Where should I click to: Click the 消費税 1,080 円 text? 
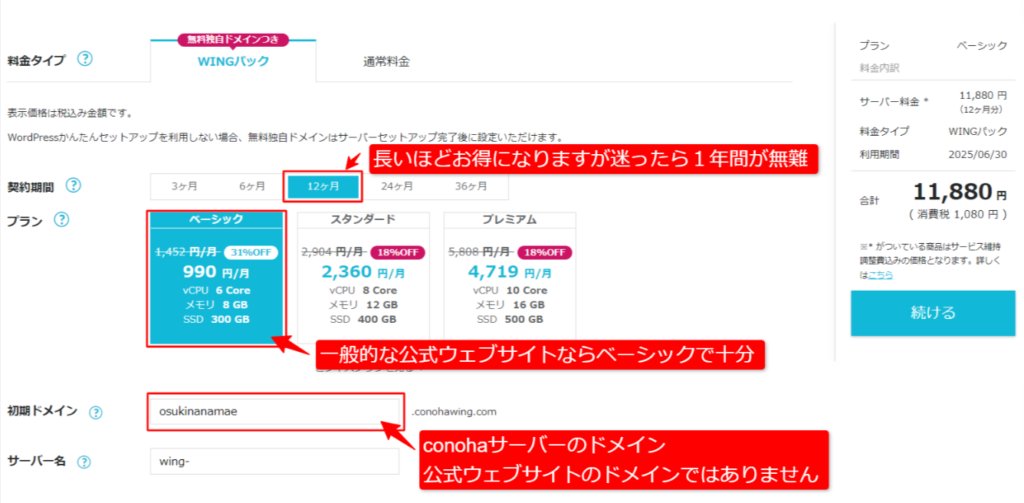point(958,214)
